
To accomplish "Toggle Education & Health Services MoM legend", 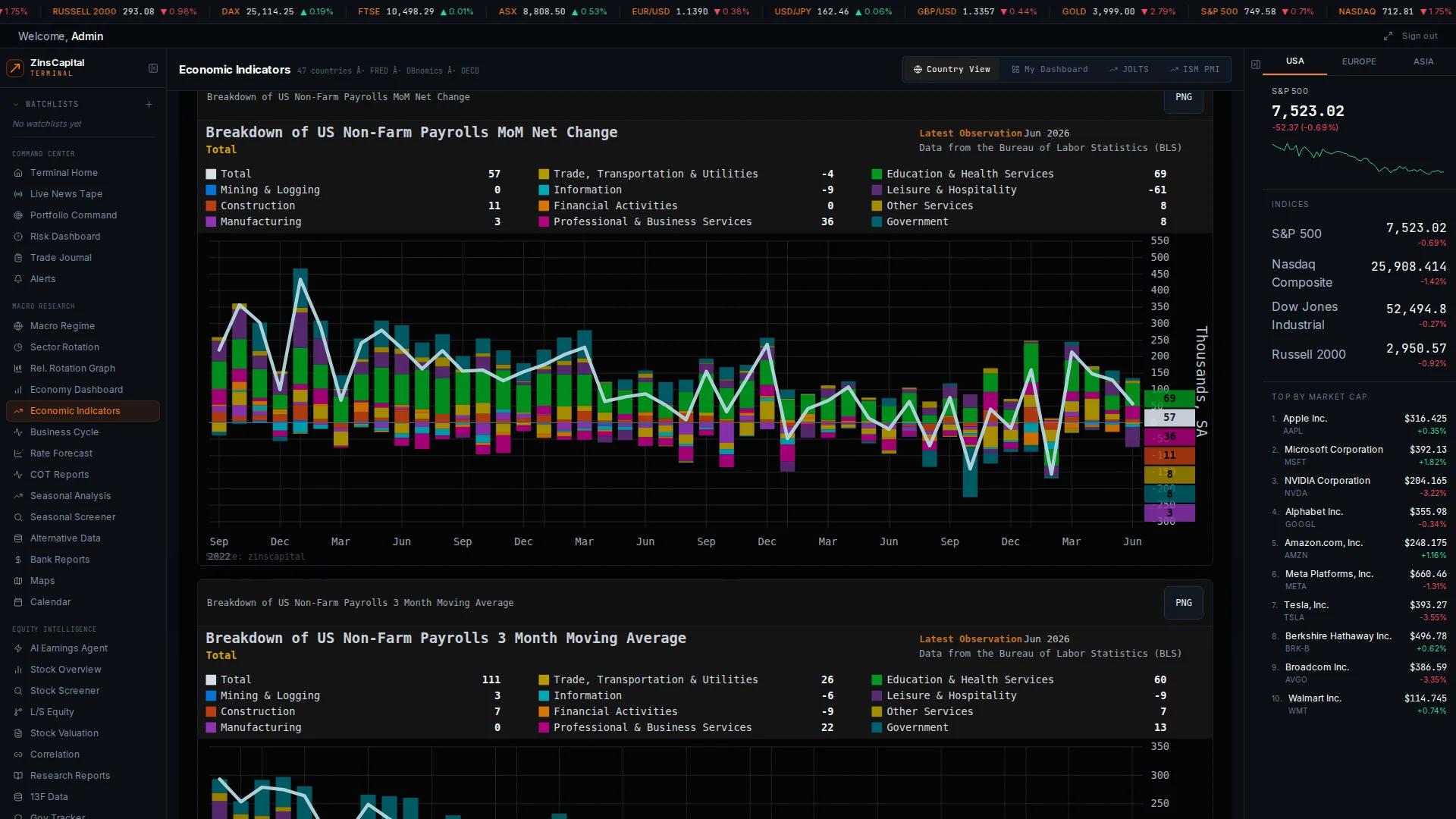I will click(x=1019, y=174).
